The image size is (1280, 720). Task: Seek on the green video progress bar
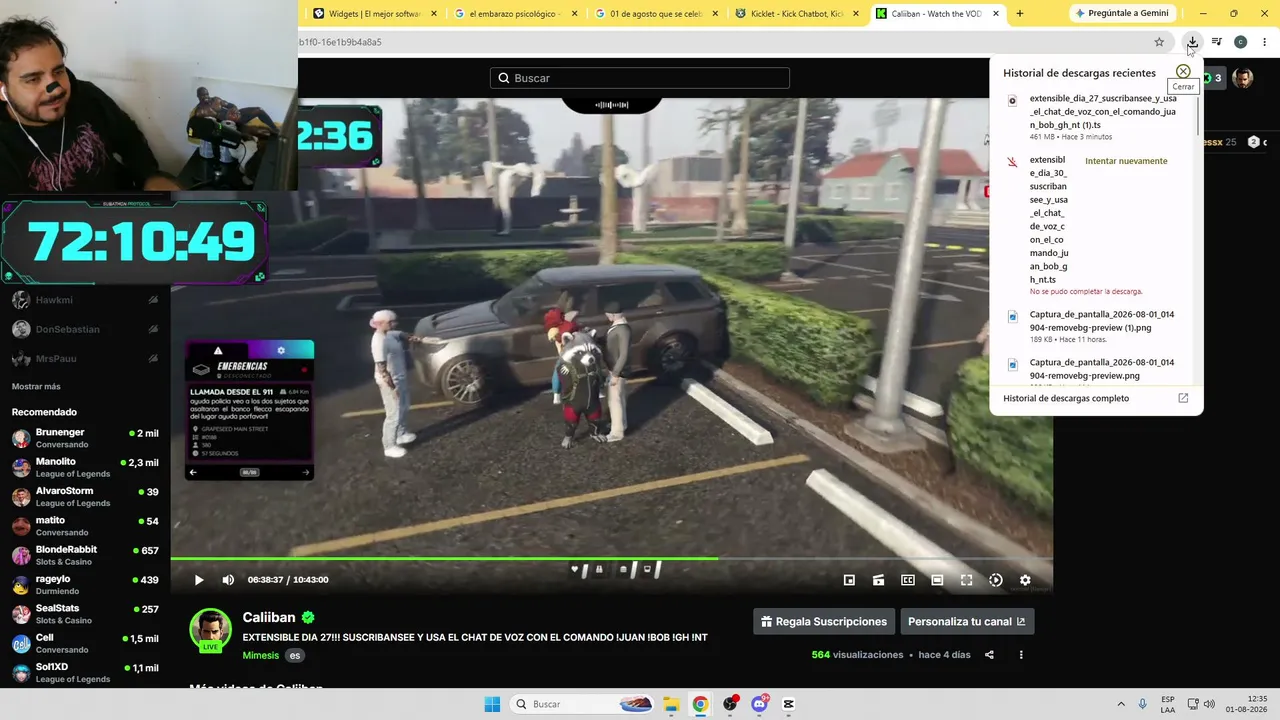coord(611,558)
